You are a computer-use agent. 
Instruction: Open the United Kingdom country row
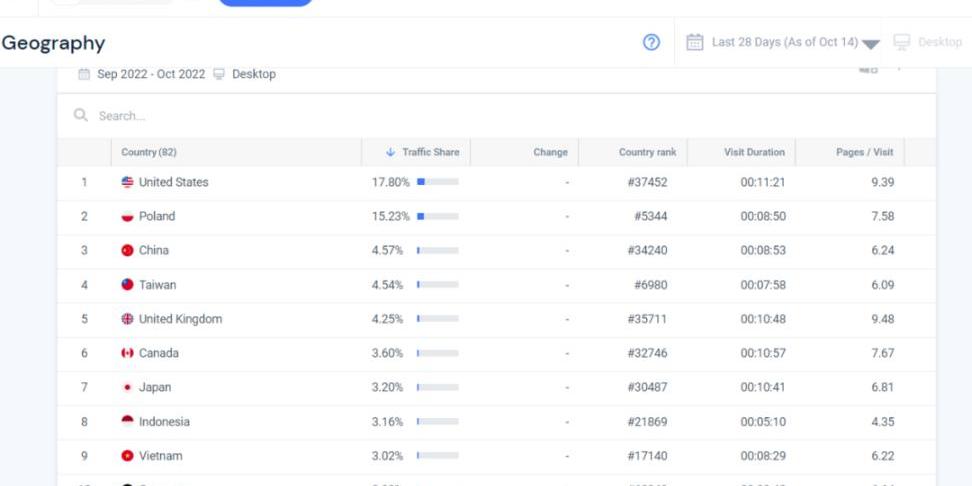coord(180,319)
